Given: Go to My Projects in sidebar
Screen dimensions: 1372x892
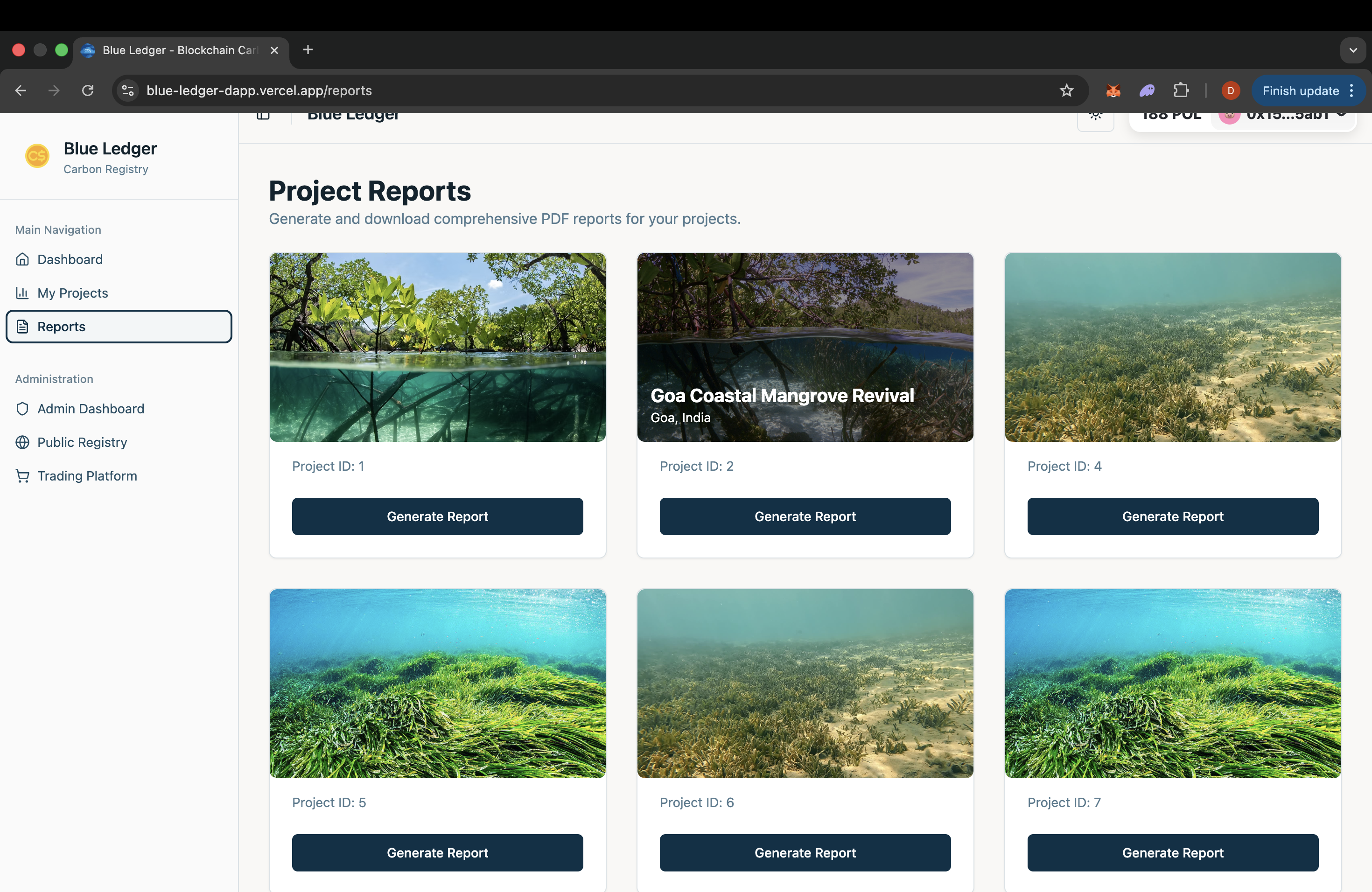Looking at the screenshot, I should pyautogui.click(x=73, y=293).
